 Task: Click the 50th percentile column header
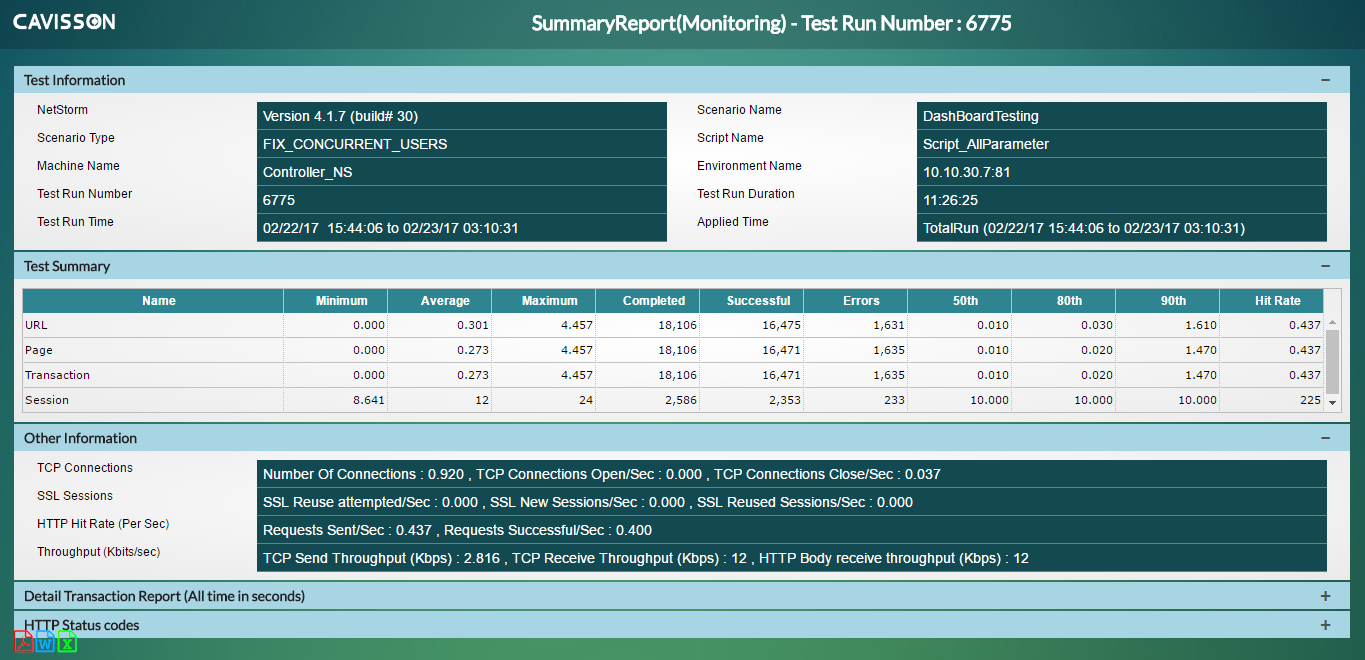pos(960,301)
